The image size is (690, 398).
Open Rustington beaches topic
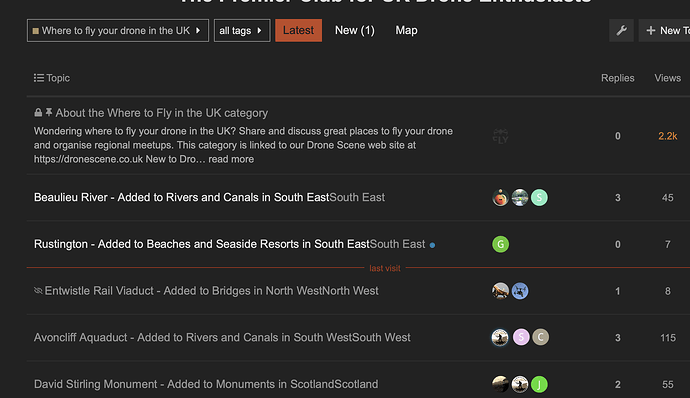202,244
